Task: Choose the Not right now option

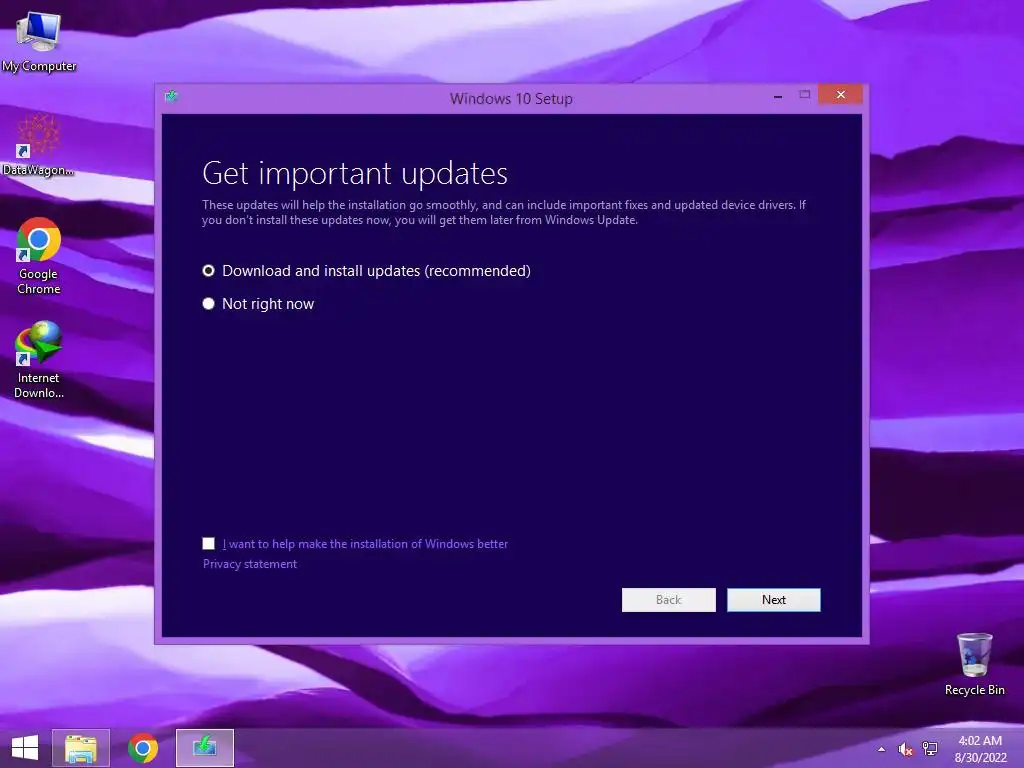Action: 208,304
